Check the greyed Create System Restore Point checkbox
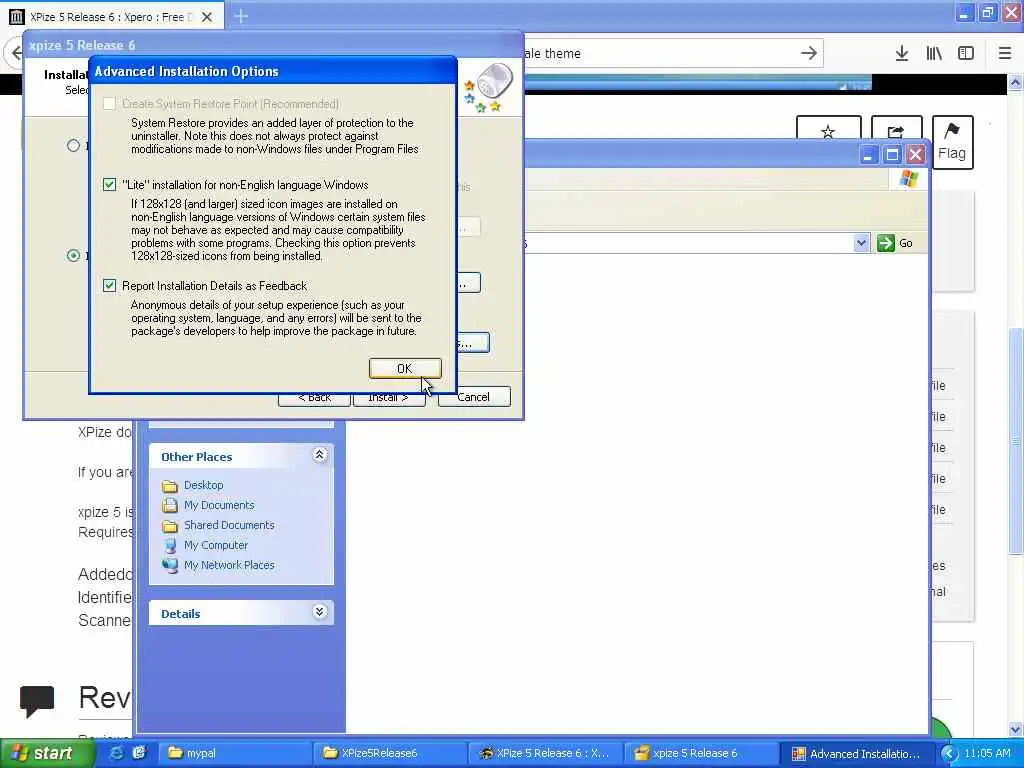The image size is (1024, 768). 110,104
